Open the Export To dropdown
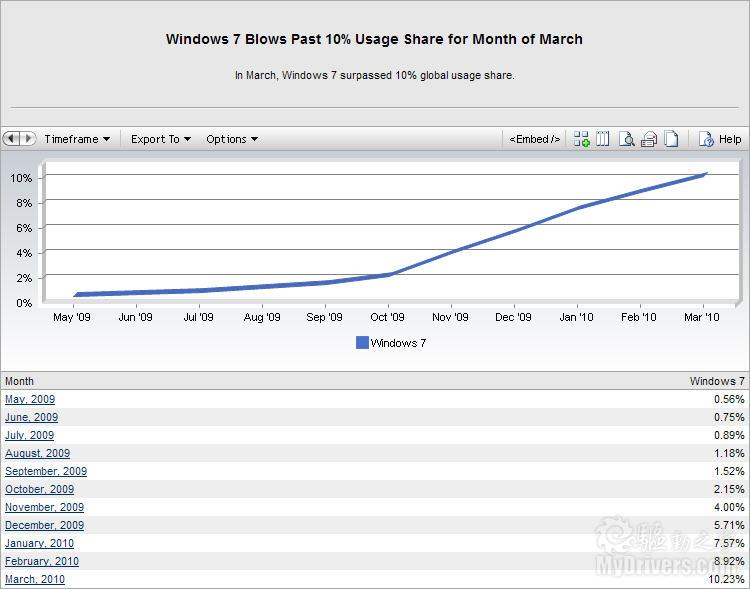 (161, 139)
